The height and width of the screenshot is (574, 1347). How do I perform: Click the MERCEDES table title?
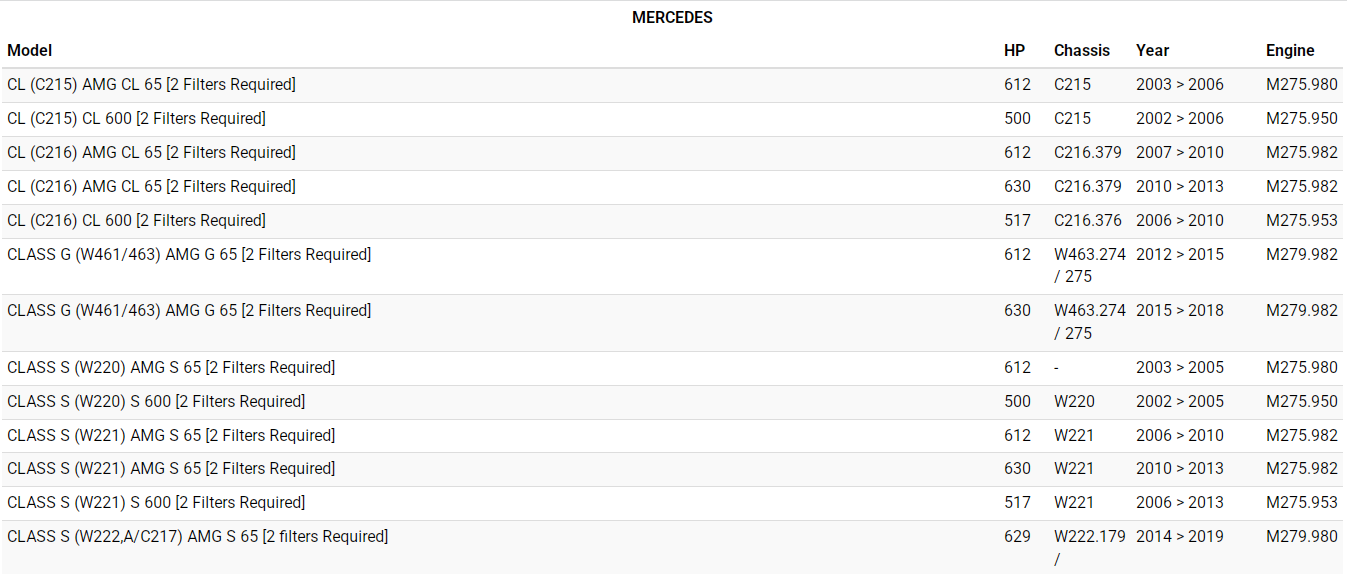672,18
